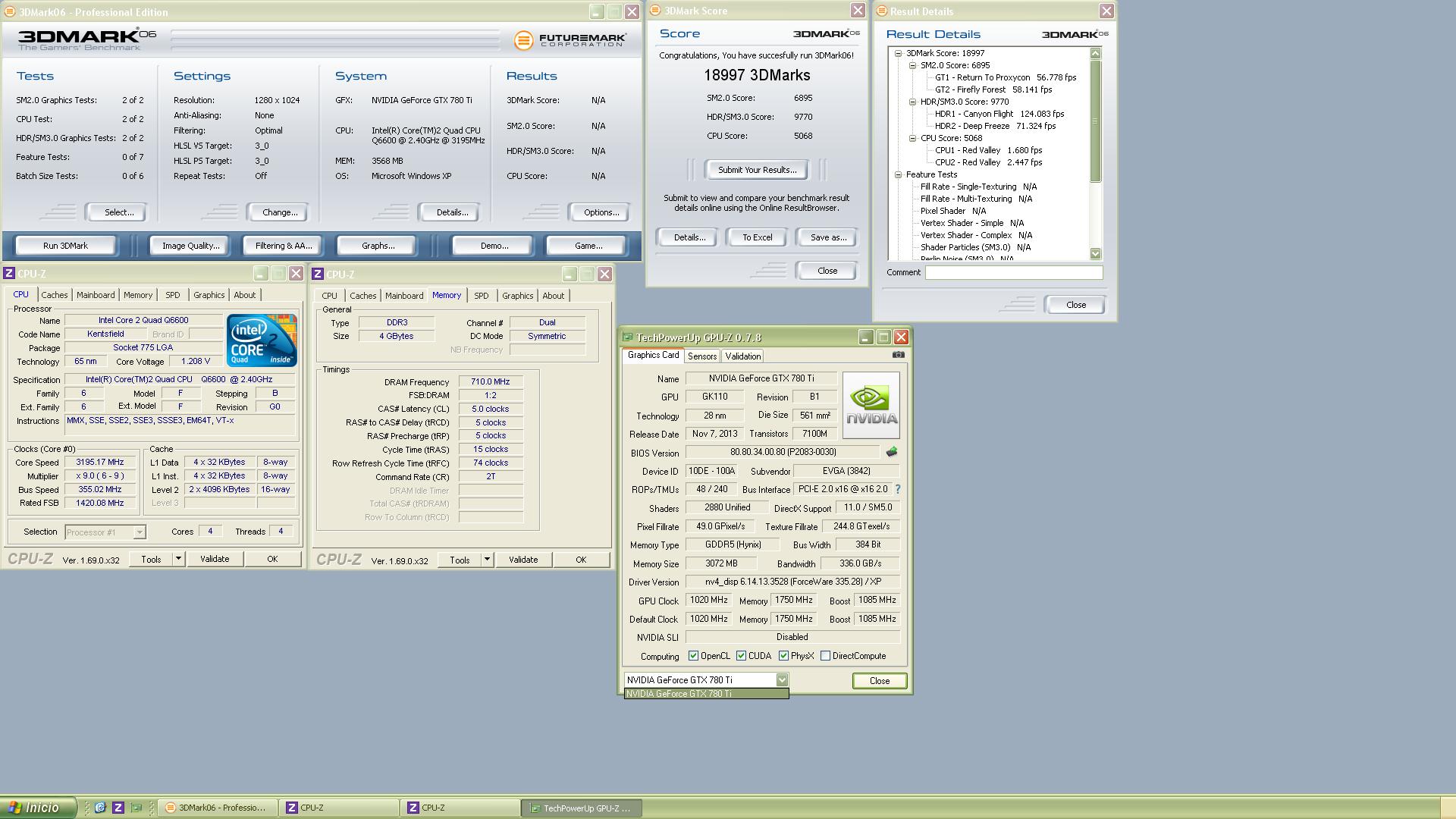This screenshot has height=819, width=1456.
Task: Click the Result Details scrollbar thumb
Action: pyautogui.click(x=1095, y=121)
